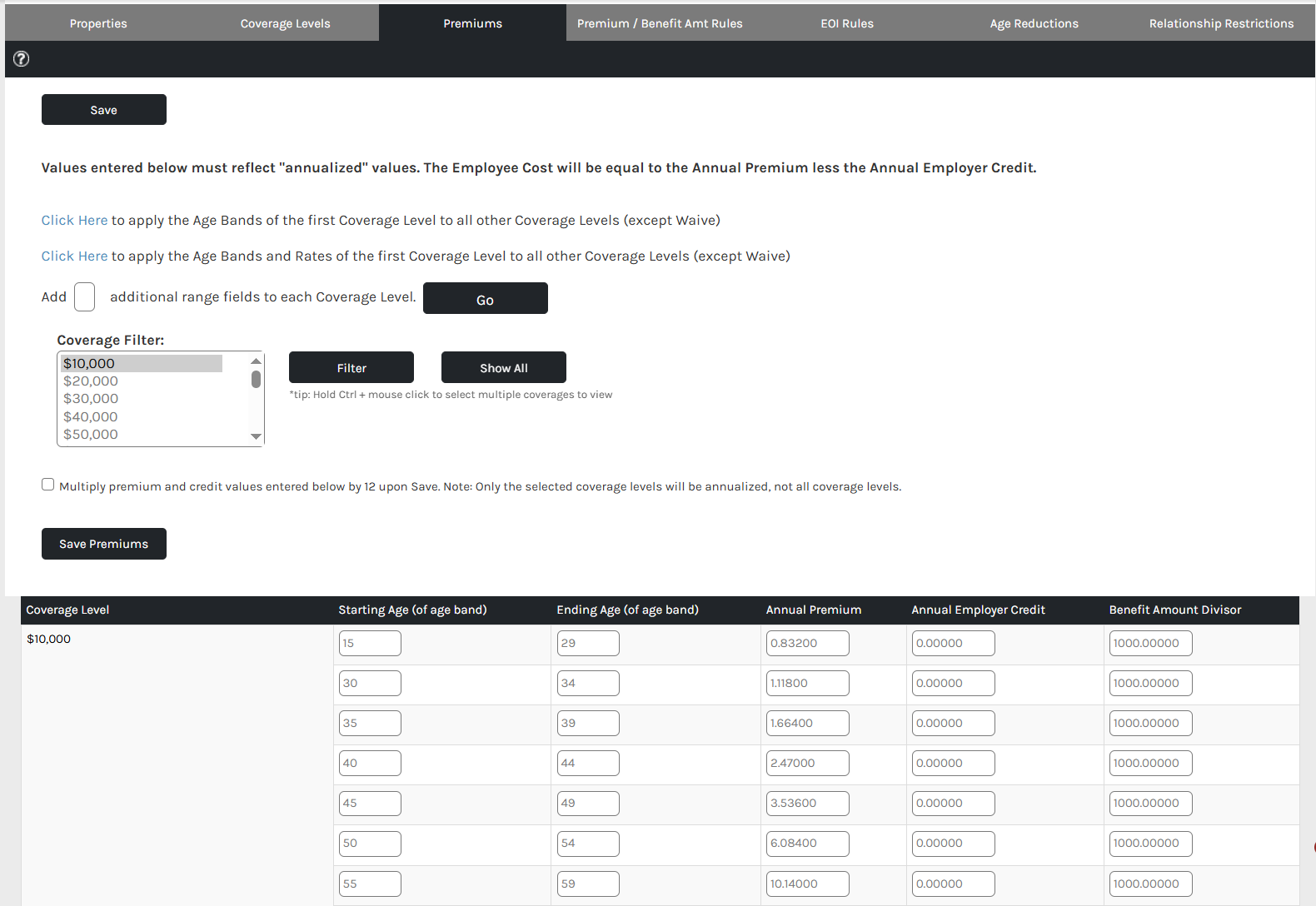Viewport: 1316px width, 906px height.
Task: Switch to the Coverage Levels tab
Action: click(286, 22)
